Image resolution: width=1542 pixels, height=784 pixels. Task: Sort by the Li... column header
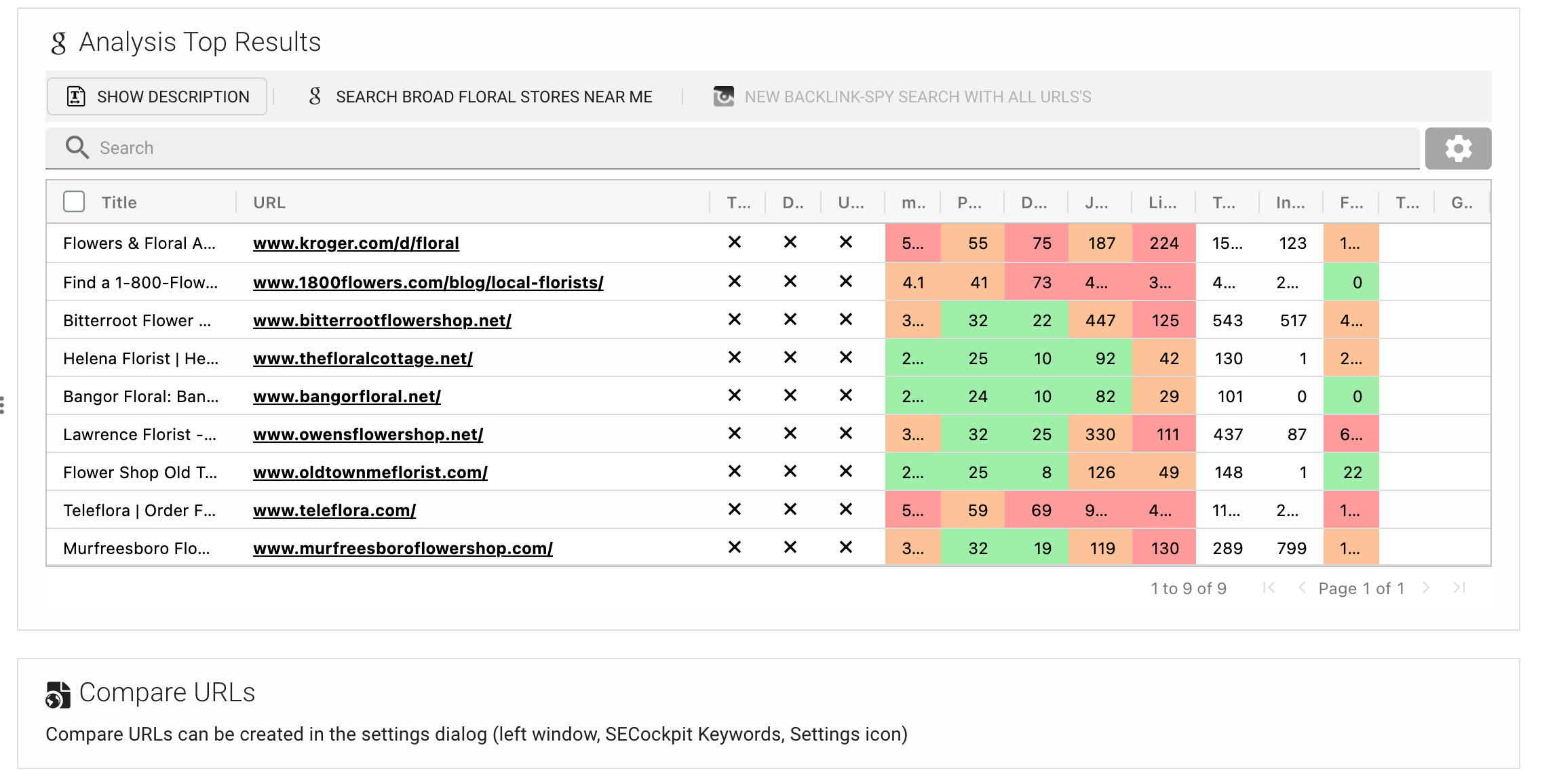(x=1162, y=202)
